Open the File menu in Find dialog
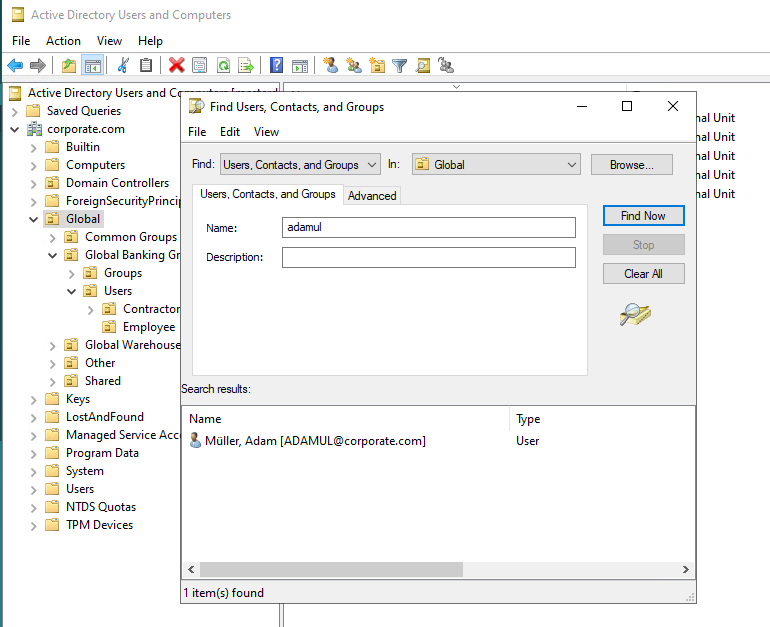The height and width of the screenshot is (627, 770). point(197,132)
